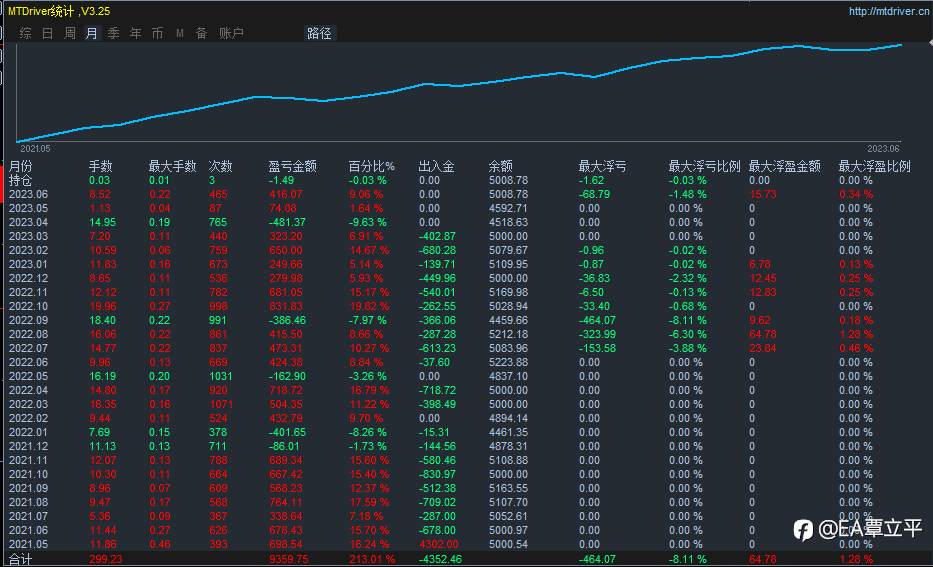Switch to the 综 summary tab

(25, 33)
